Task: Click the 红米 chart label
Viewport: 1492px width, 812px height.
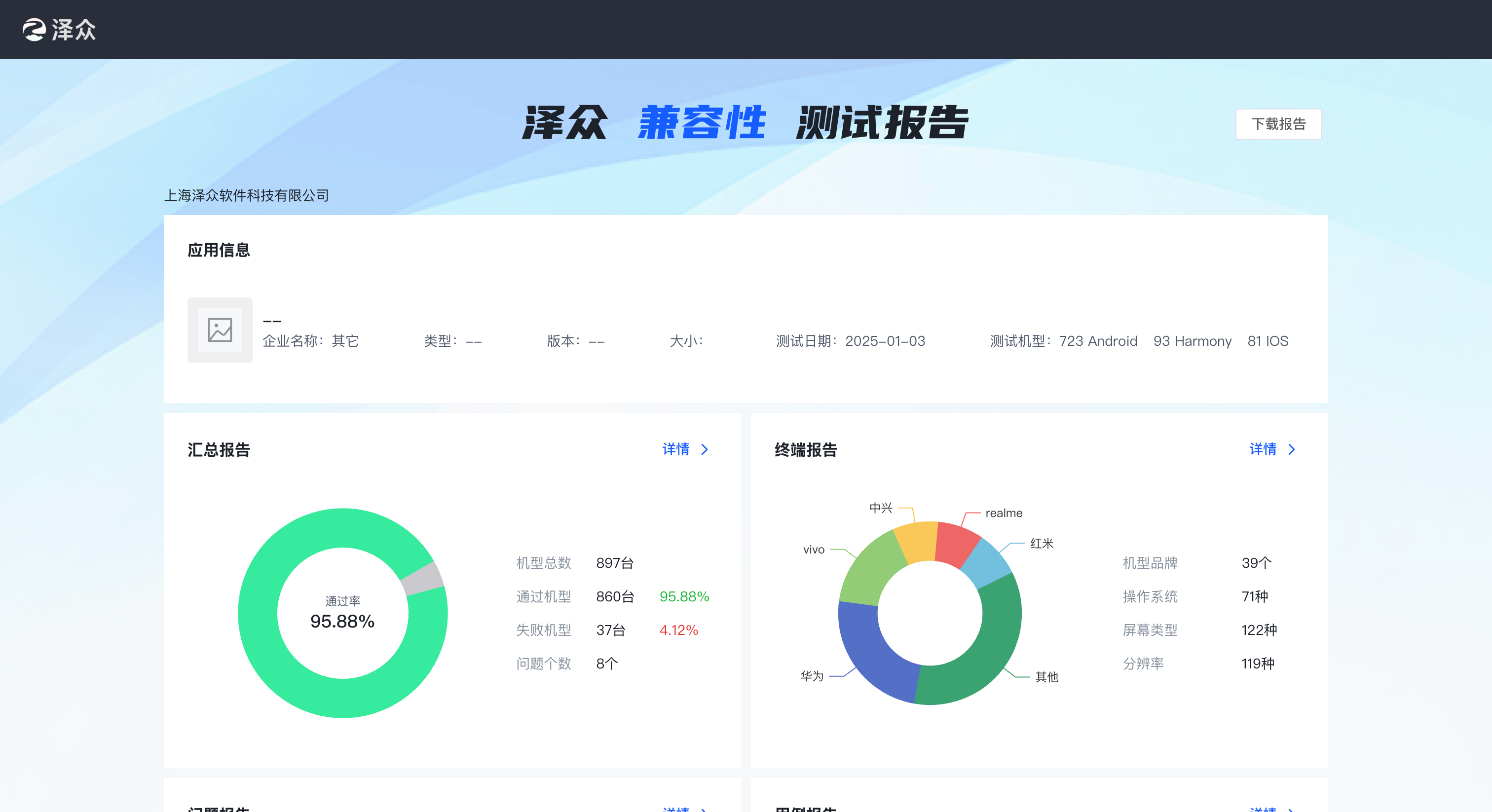Action: (1042, 543)
